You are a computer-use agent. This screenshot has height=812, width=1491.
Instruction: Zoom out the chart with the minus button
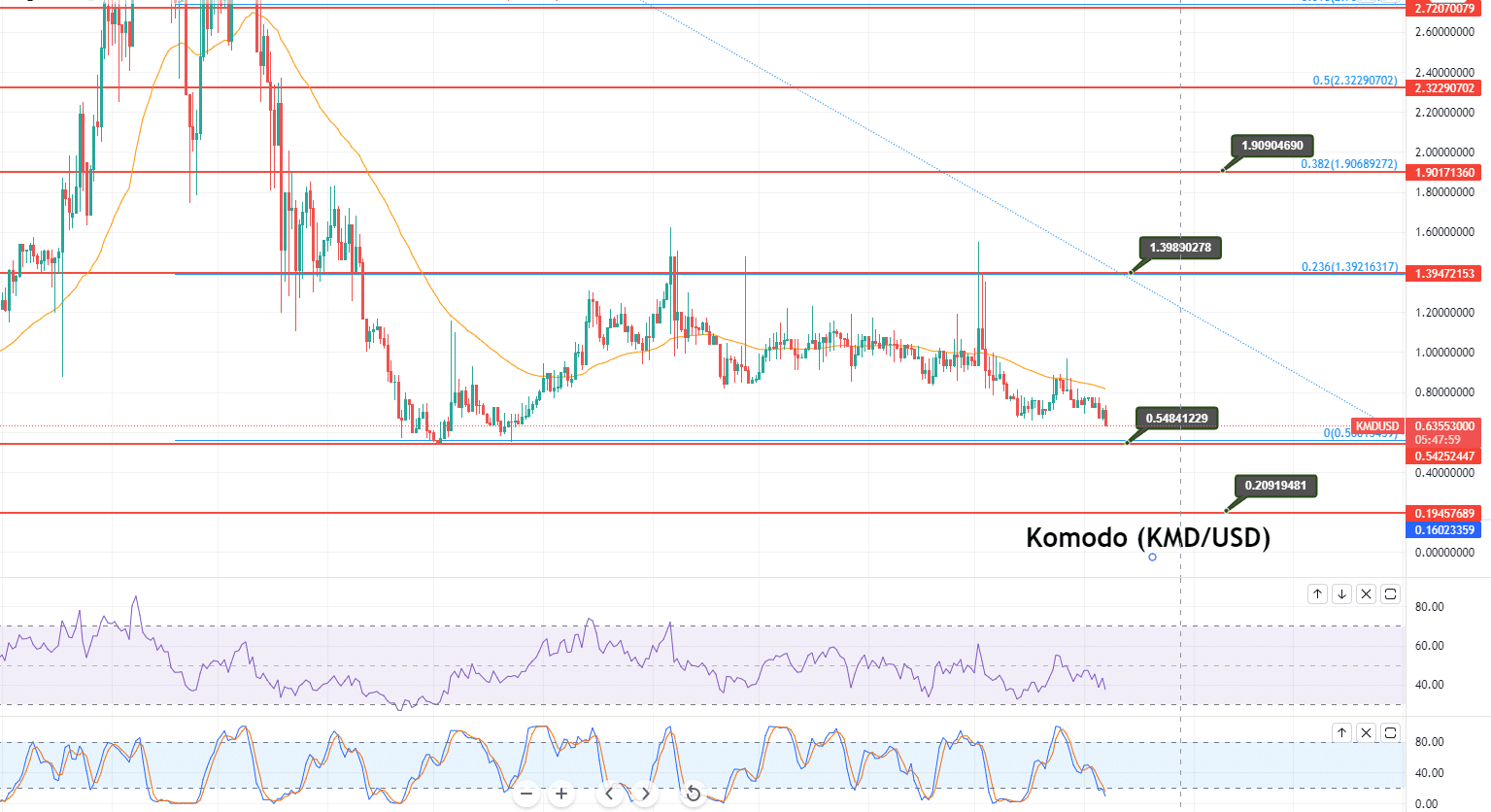tap(526, 794)
